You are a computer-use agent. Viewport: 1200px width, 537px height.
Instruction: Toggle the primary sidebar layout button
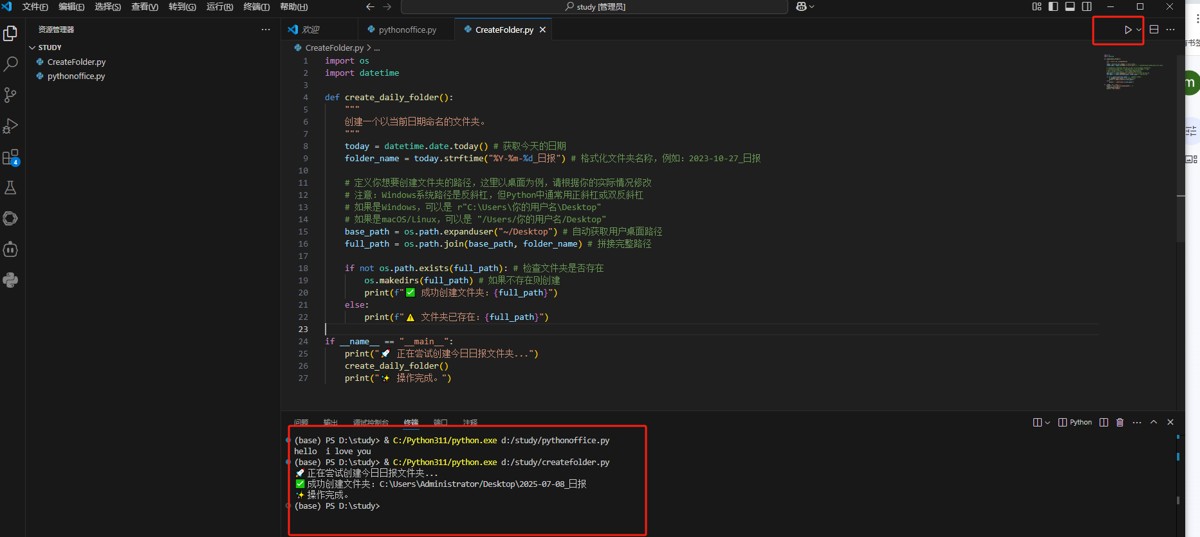coord(1052,7)
